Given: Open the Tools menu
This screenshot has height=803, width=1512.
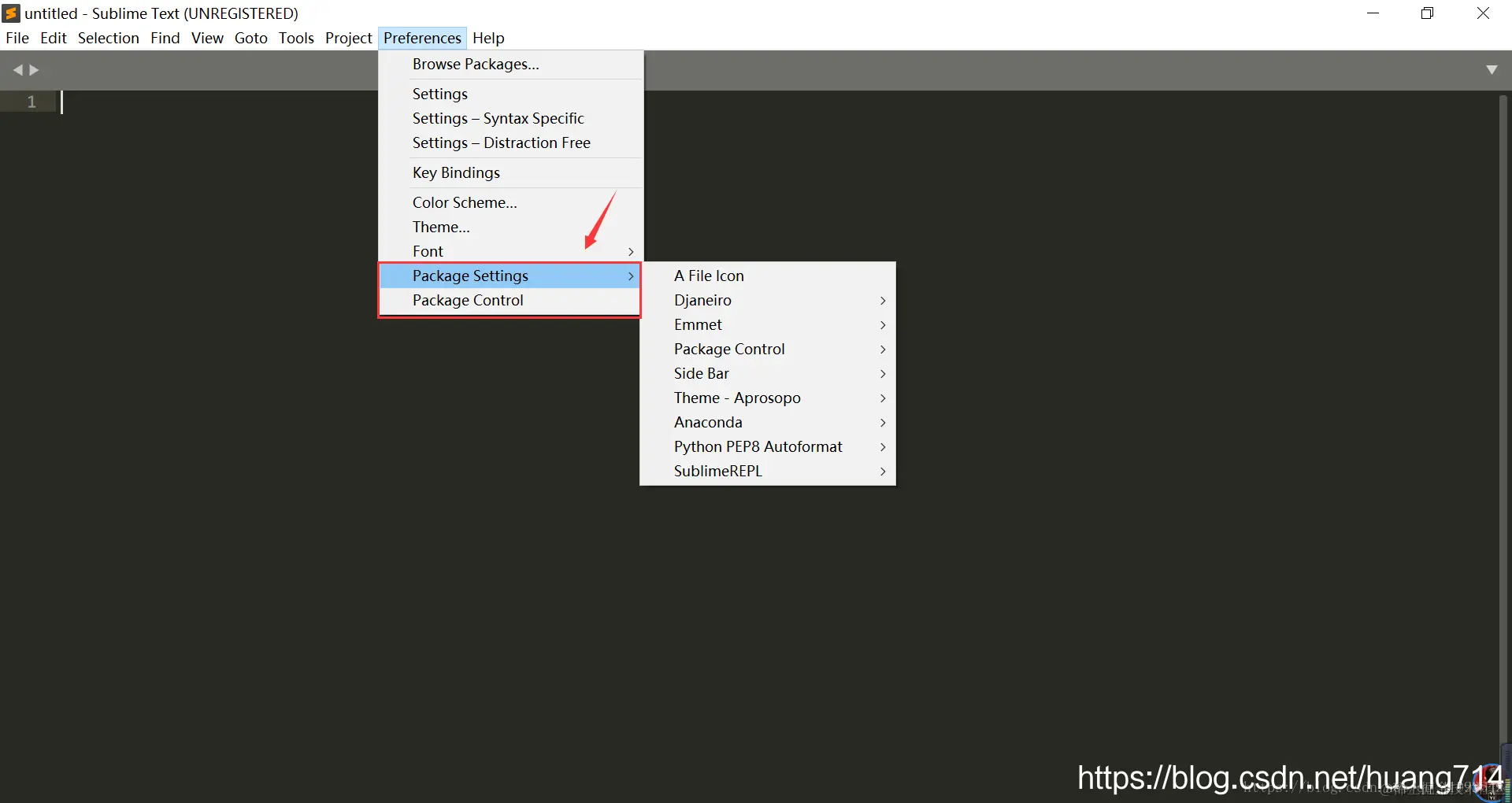Looking at the screenshot, I should [296, 38].
